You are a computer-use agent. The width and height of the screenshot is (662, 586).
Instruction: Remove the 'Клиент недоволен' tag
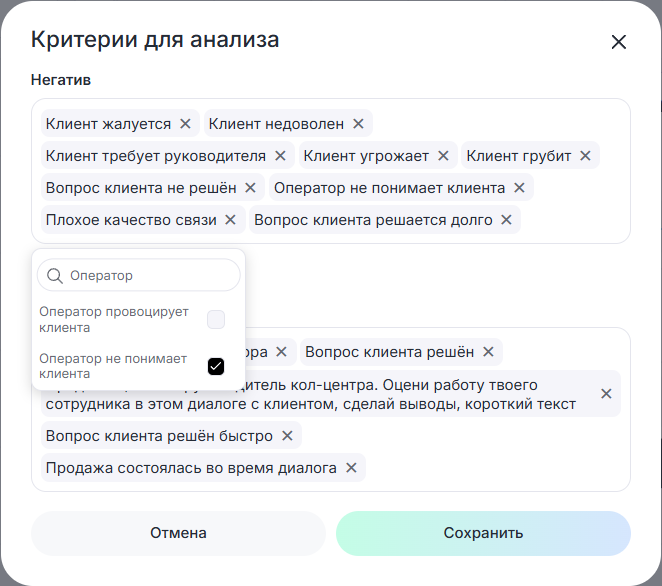click(x=358, y=124)
